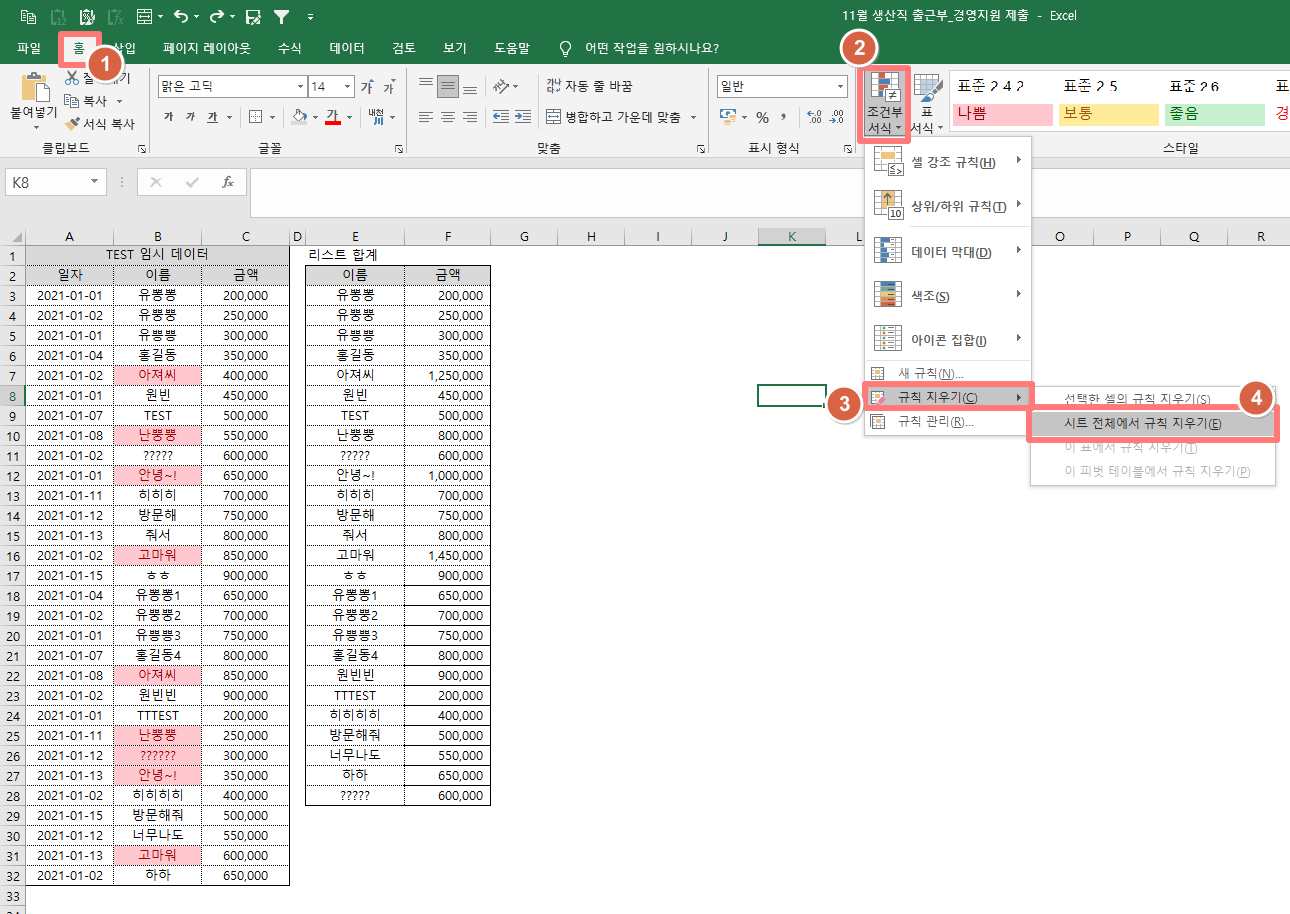The image size is (1290, 914).
Task: Open the Conditional Formatting (조건부 서식) dropdown
Action: point(884,103)
